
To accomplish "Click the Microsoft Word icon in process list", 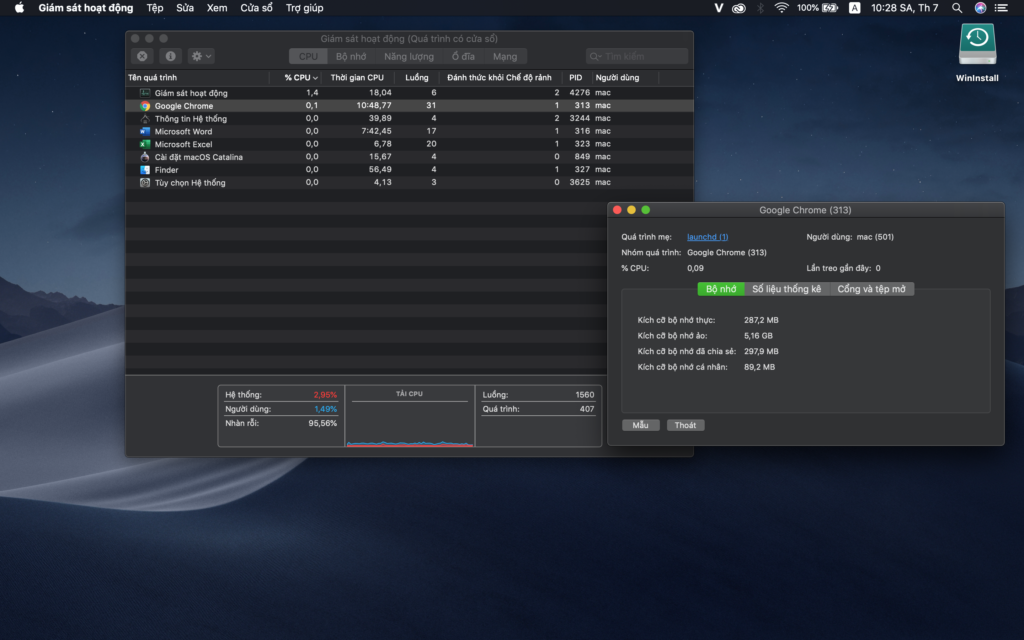I will (x=145, y=131).
